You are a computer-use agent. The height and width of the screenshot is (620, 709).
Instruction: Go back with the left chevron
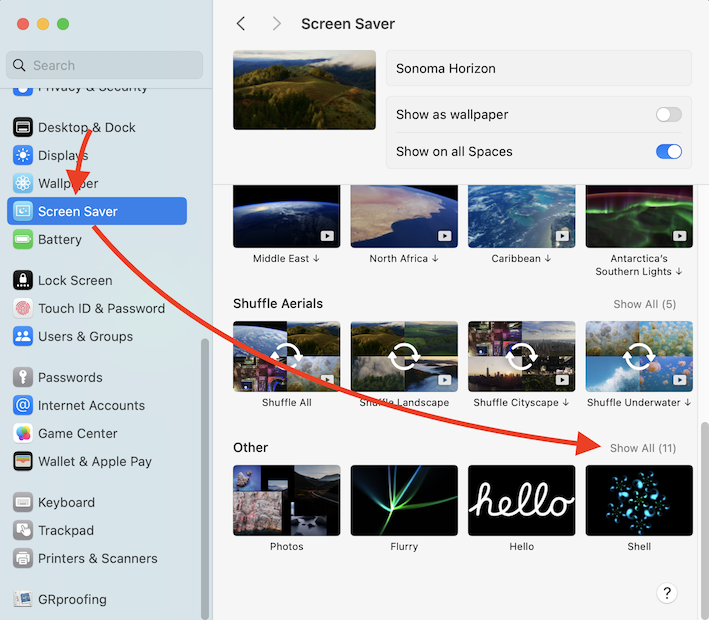click(241, 24)
